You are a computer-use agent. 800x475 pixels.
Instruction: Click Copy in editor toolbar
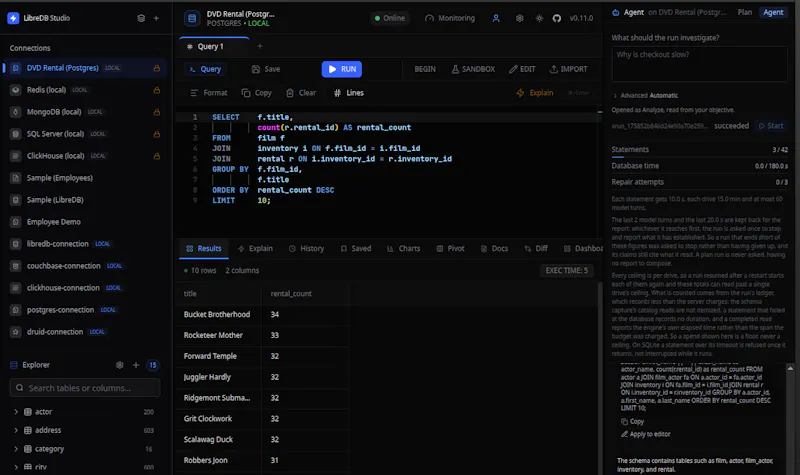tap(257, 93)
